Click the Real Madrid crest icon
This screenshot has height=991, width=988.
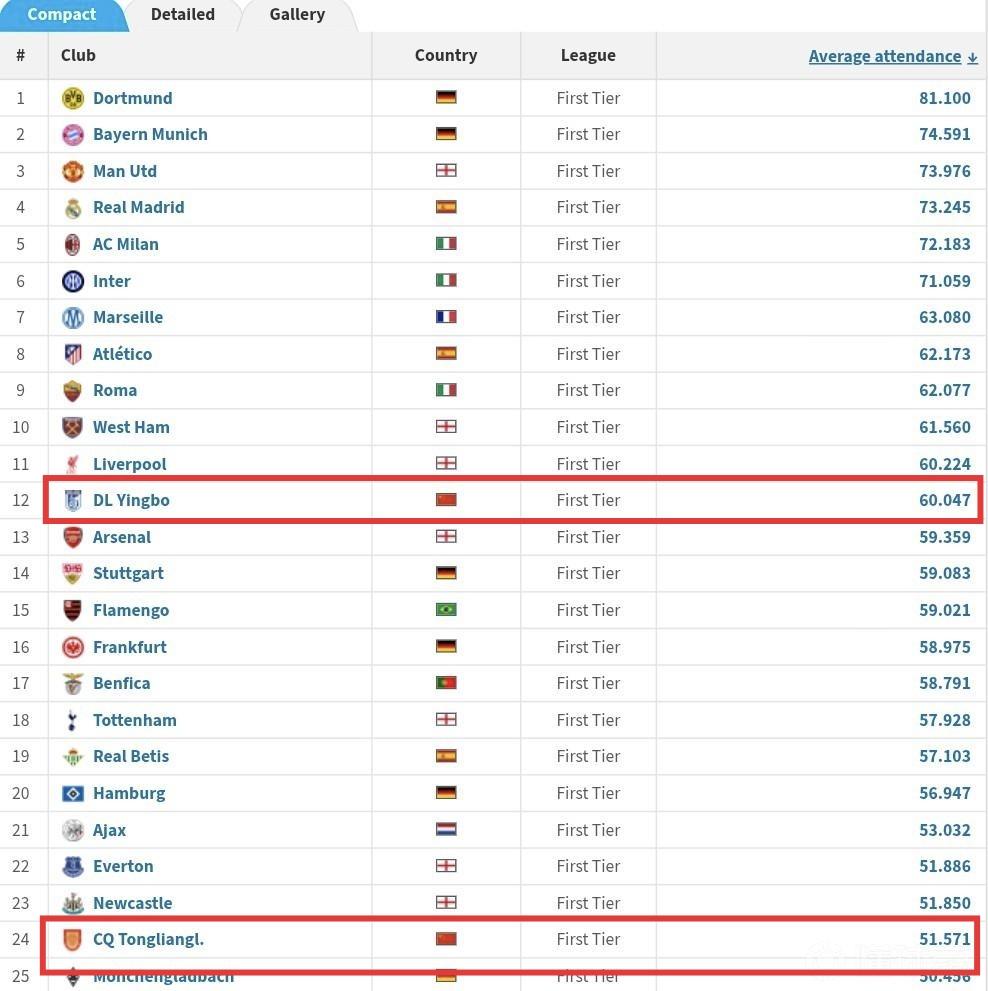[x=73, y=208]
